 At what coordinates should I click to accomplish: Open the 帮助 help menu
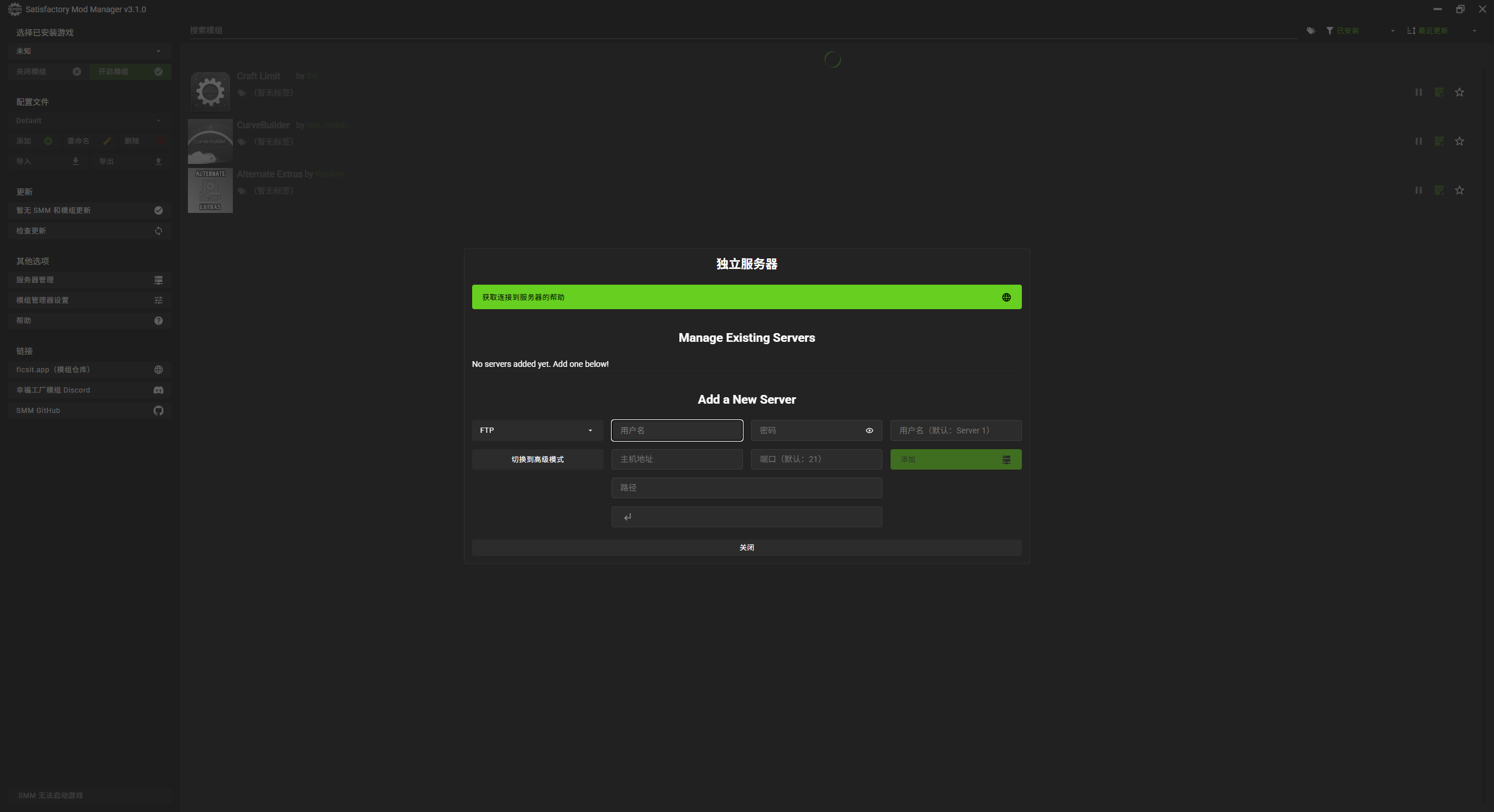click(x=89, y=321)
